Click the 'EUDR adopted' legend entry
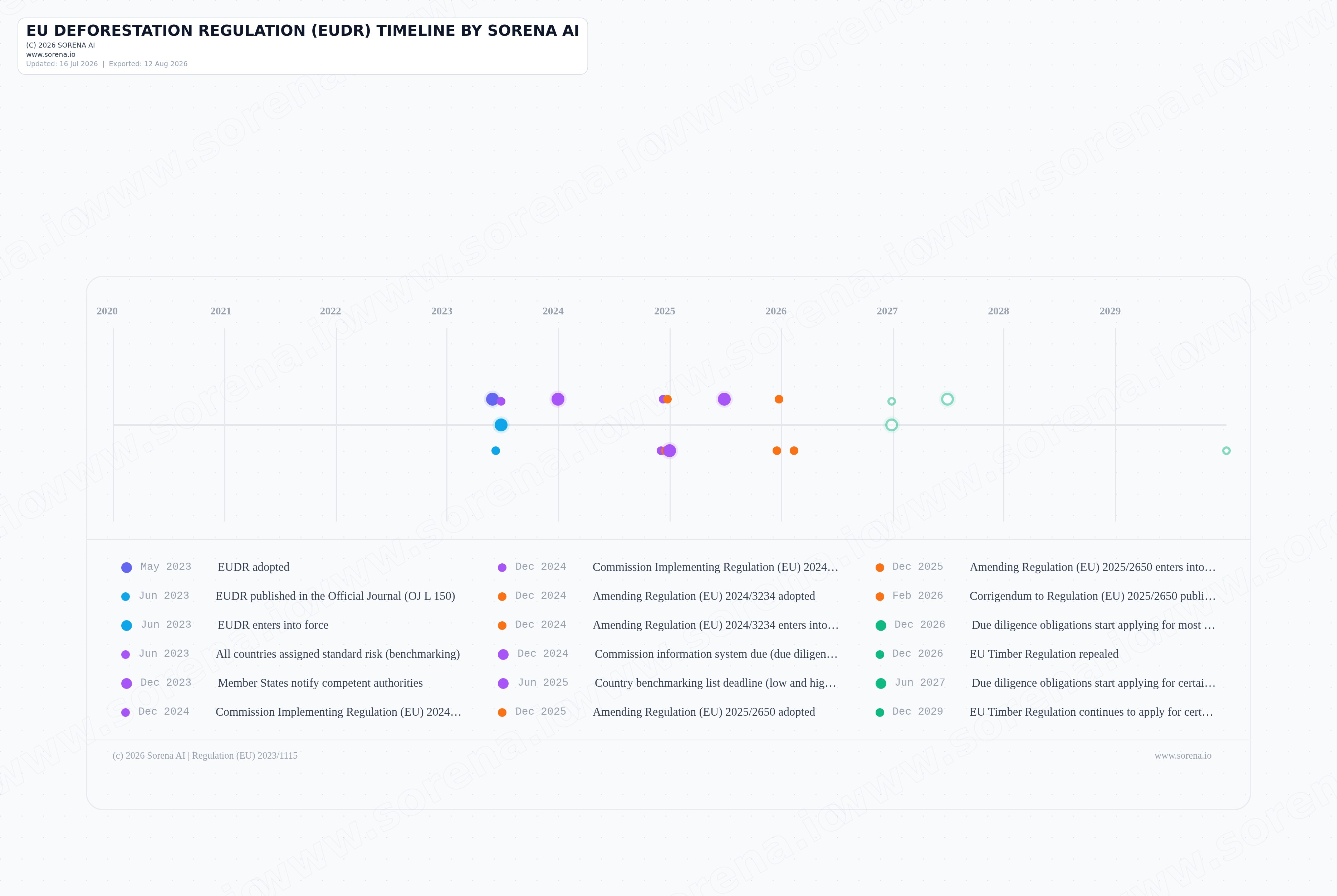Viewport: 1337px width, 896px height. [x=254, y=567]
